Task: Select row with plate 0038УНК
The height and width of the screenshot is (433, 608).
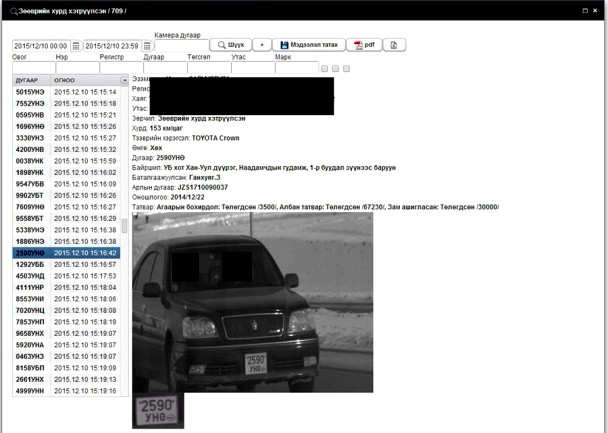Action: click(x=66, y=161)
